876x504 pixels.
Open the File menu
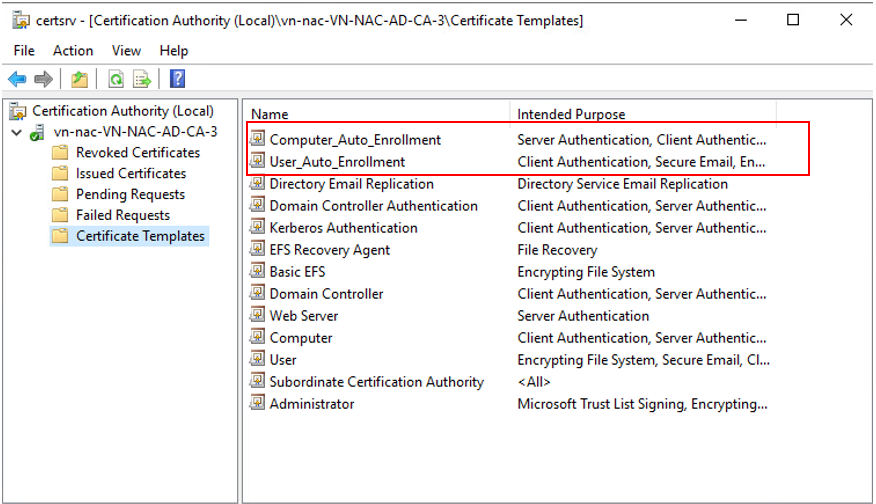pyautogui.click(x=24, y=50)
